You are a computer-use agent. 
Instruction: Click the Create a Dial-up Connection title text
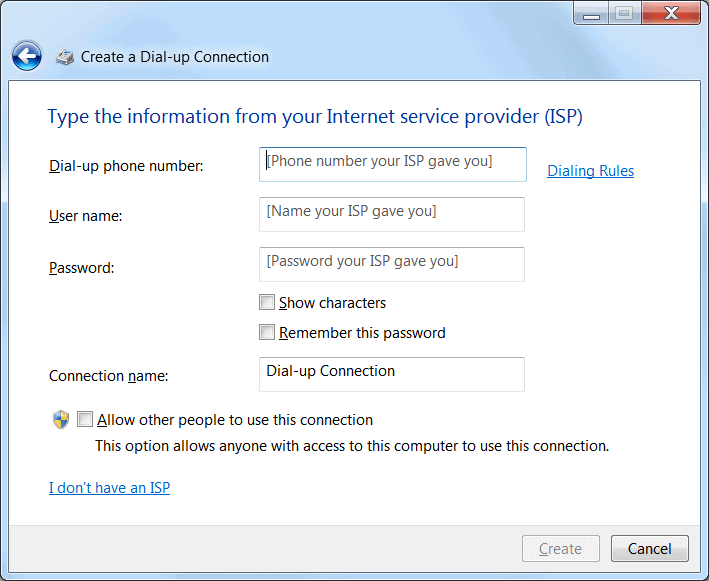175,57
